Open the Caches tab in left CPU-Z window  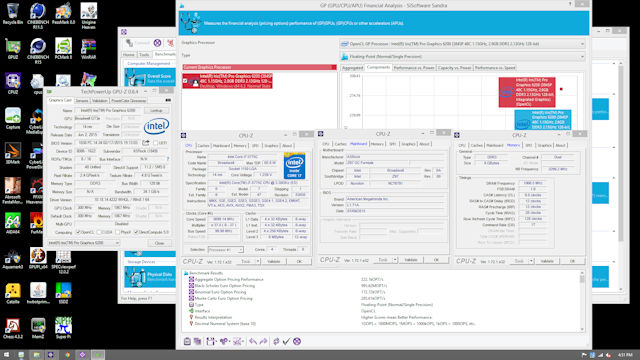pyautogui.click(x=203, y=146)
